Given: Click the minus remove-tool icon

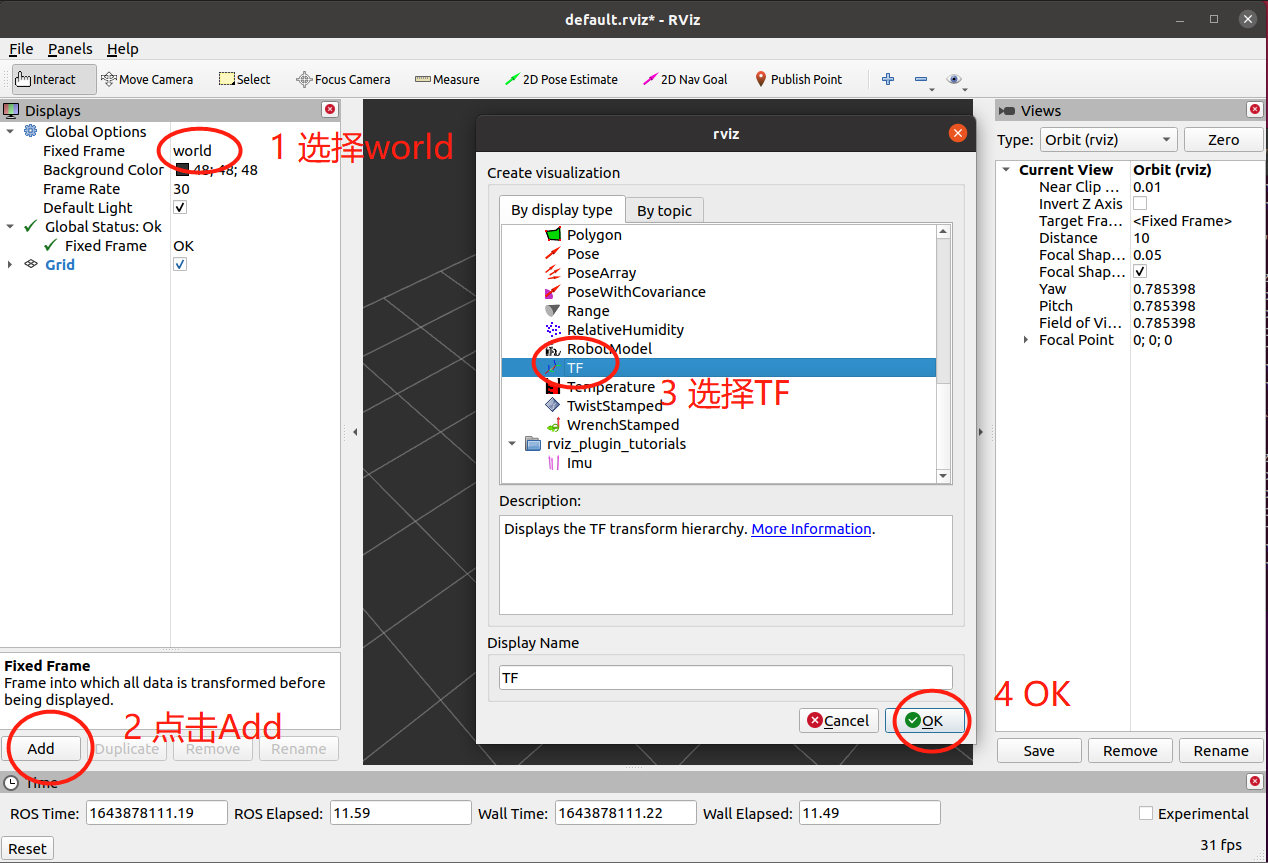Looking at the screenshot, I should coord(921,80).
